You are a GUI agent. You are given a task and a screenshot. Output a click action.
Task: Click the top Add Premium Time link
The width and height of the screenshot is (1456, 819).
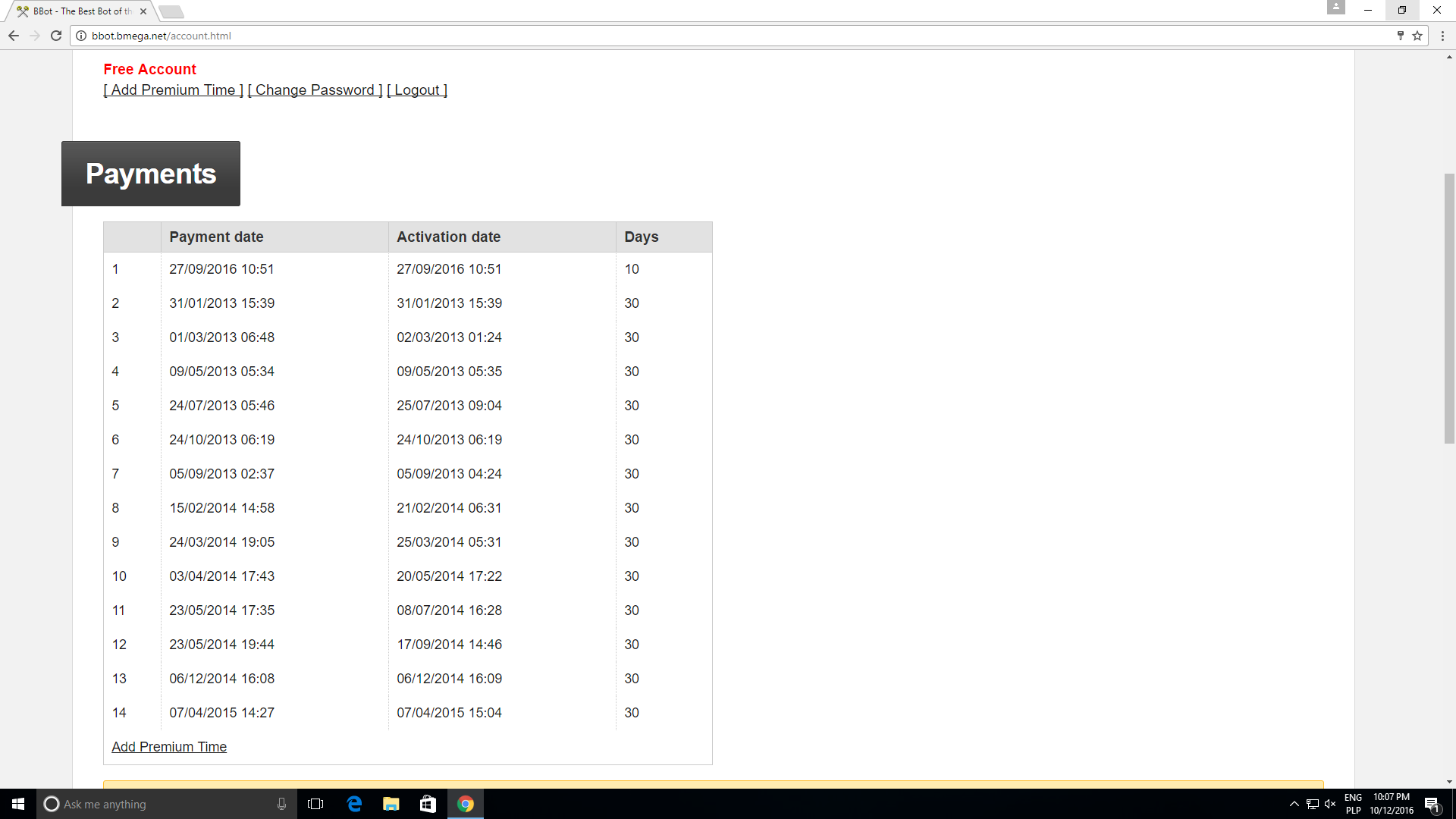[173, 90]
